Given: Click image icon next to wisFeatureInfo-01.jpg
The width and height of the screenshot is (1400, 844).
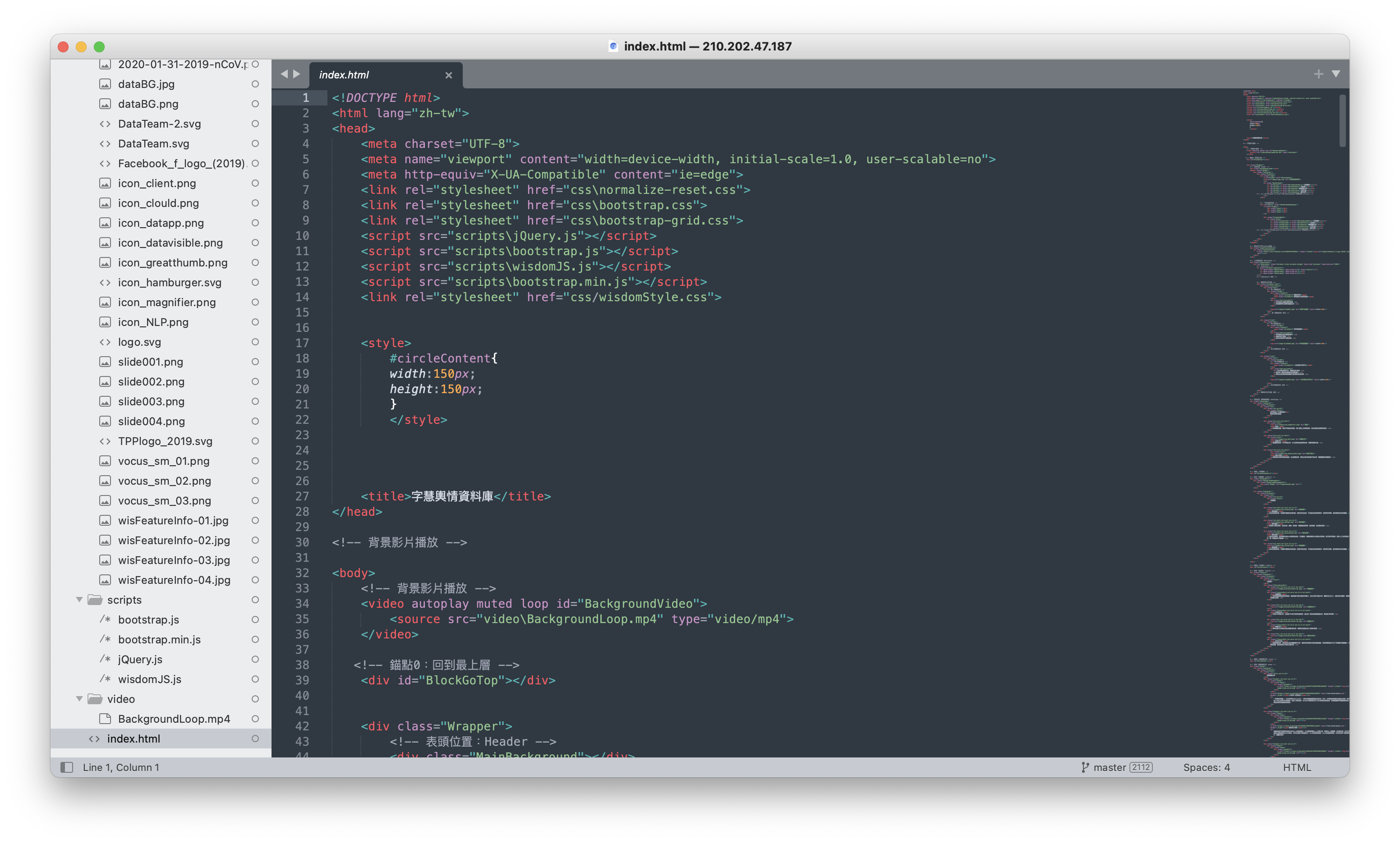Looking at the screenshot, I should click(x=105, y=520).
